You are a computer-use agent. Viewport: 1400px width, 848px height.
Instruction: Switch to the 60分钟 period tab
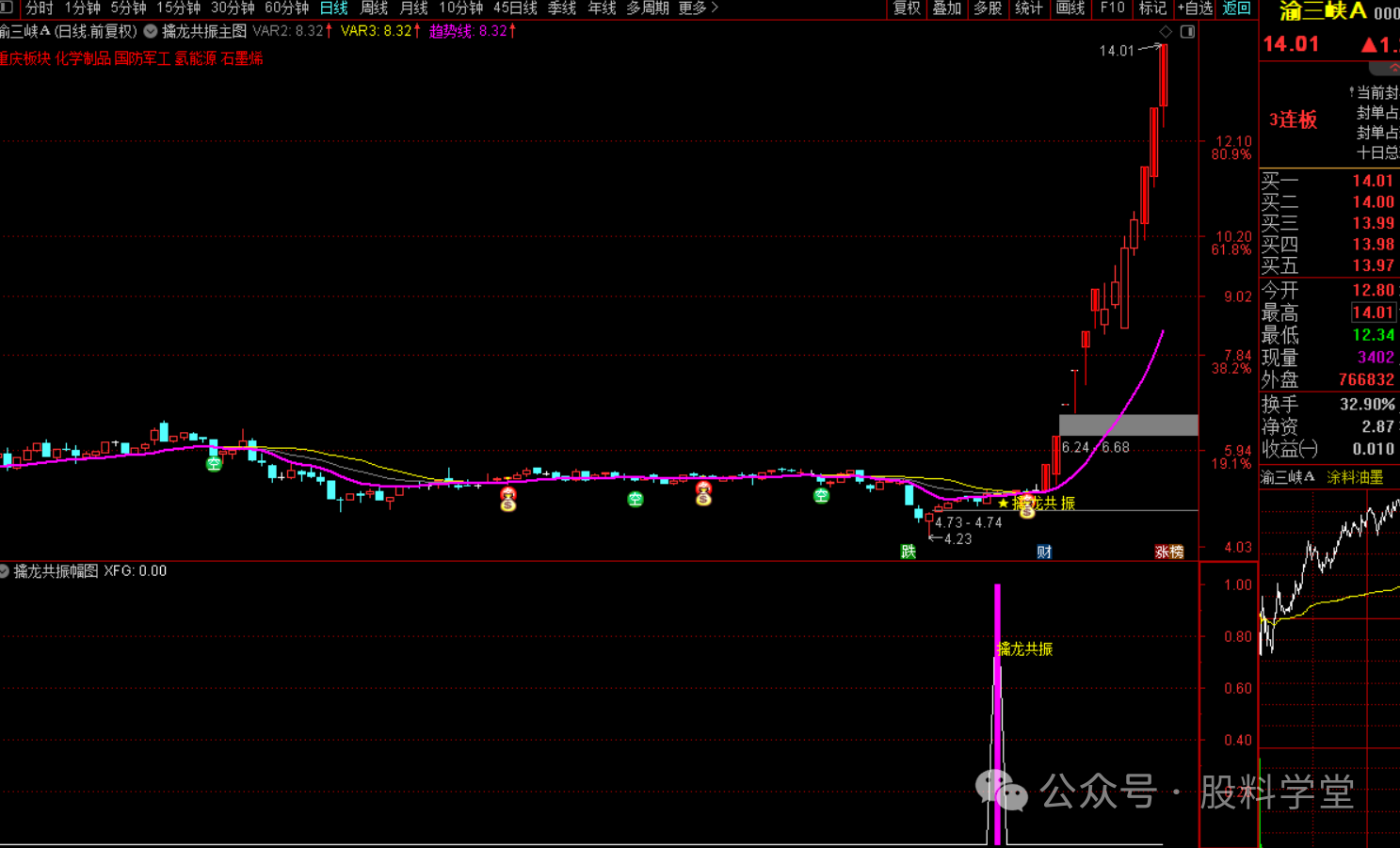coord(286,8)
